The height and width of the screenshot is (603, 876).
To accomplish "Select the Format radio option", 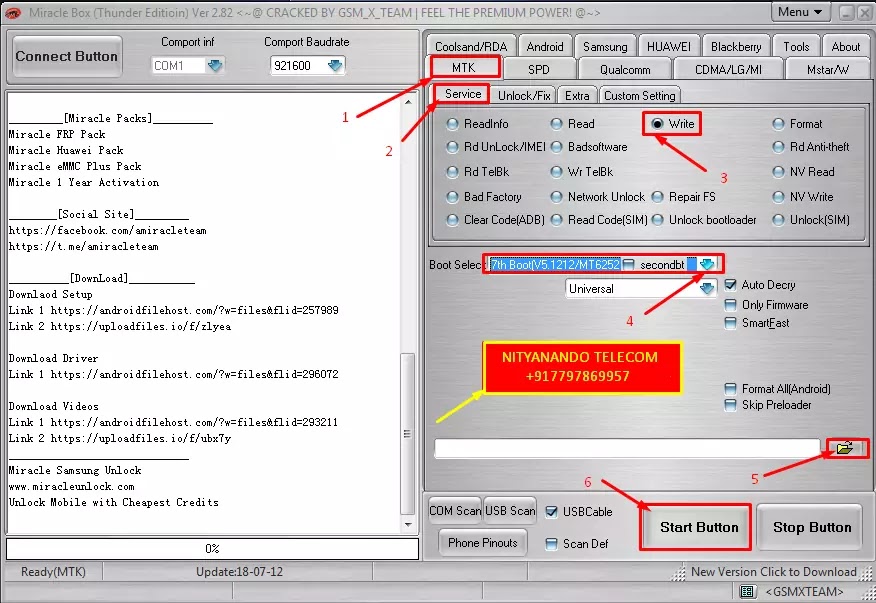I will pos(778,124).
